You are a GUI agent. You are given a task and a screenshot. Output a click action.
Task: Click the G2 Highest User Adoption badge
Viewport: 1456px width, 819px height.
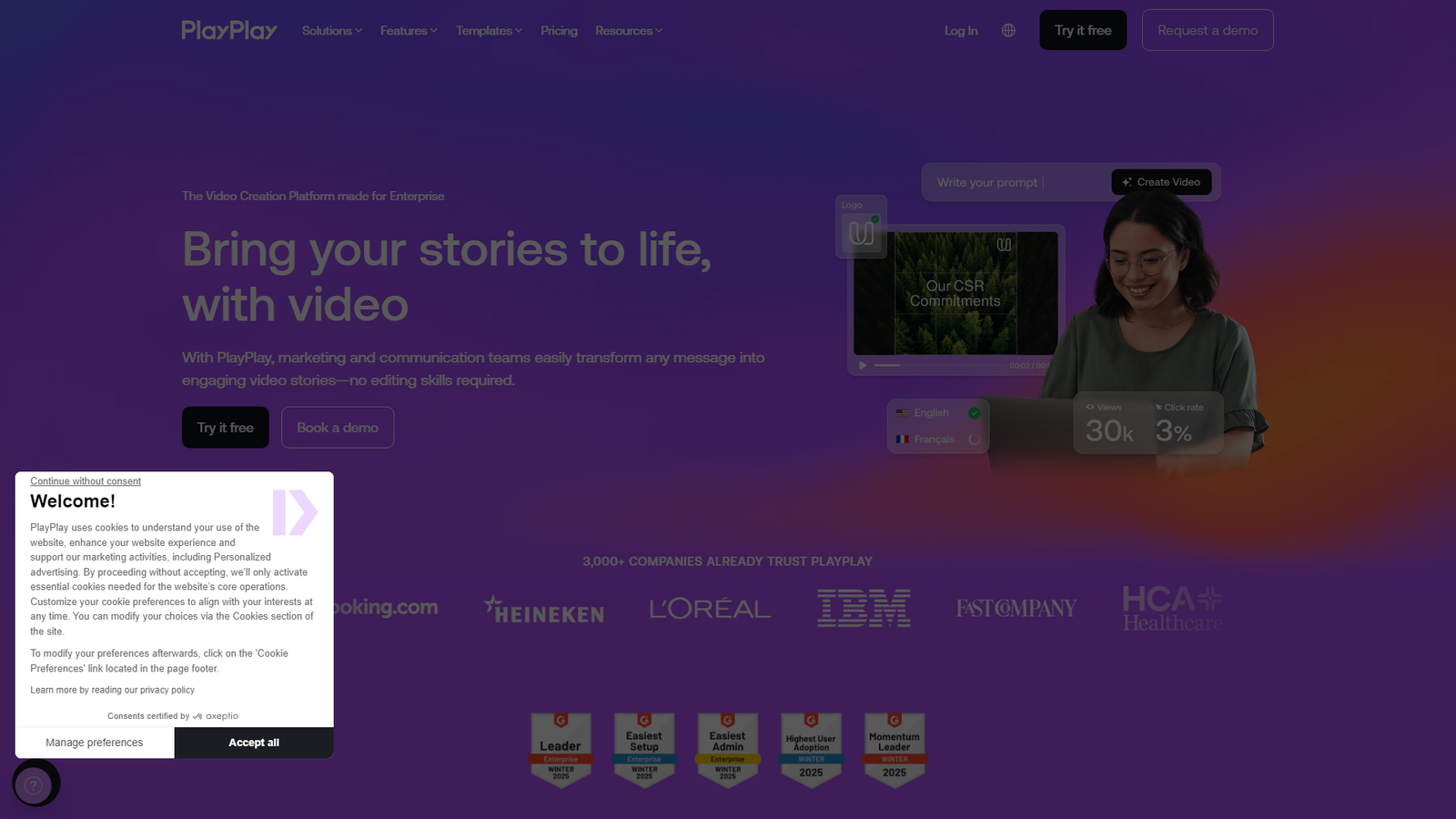pyautogui.click(x=811, y=750)
